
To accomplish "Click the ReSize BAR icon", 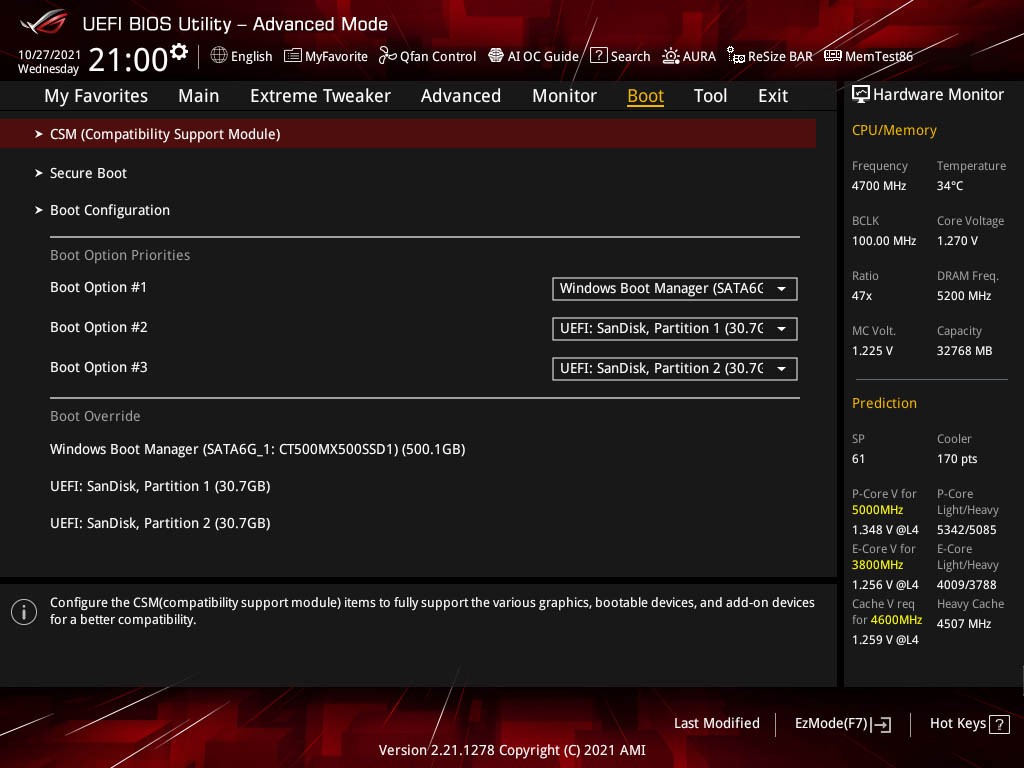I will point(736,56).
